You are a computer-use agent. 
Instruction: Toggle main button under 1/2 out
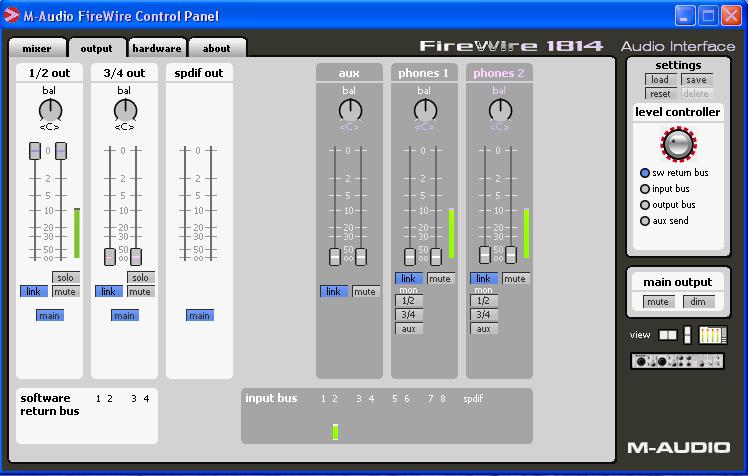tap(50, 315)
